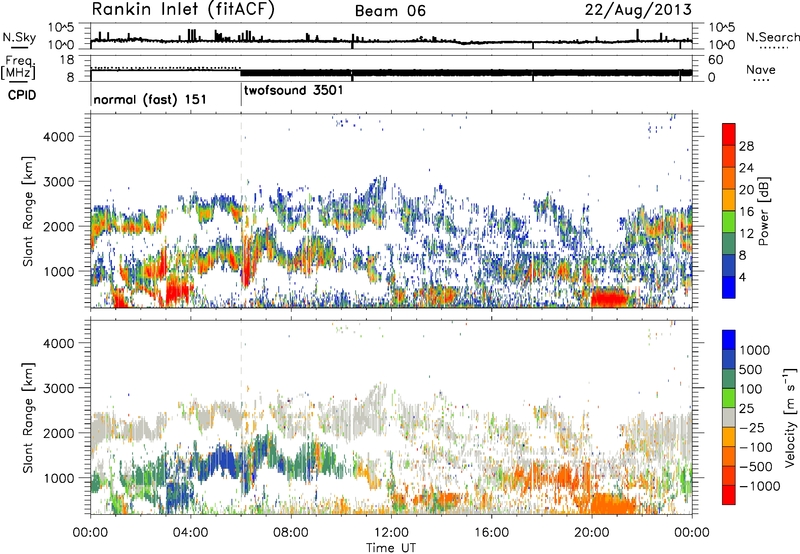Click the 'CPID' row label

(22, 95)
